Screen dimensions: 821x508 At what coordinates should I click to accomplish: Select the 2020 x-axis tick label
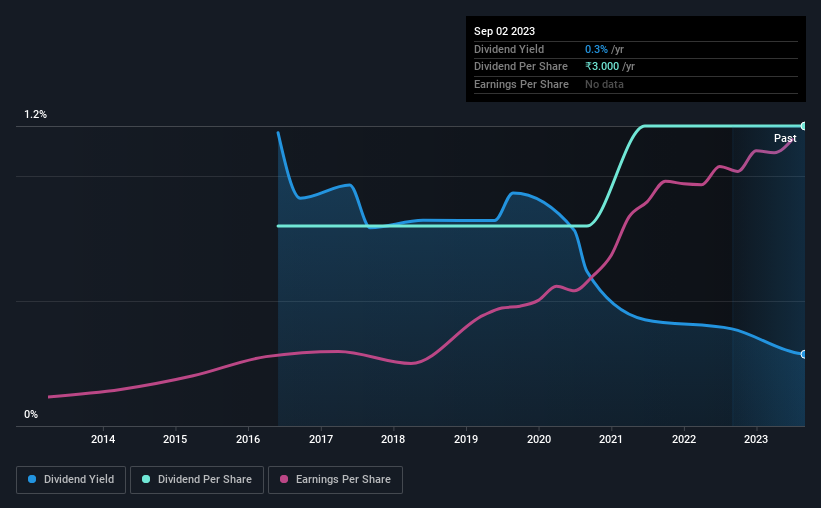(539, 439)
